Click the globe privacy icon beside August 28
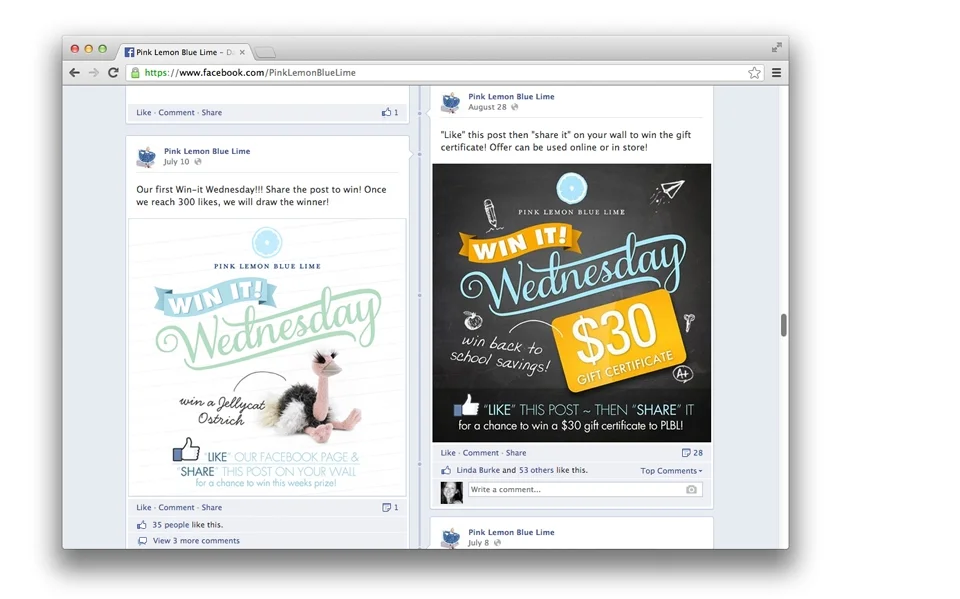The height and width of the screenshot is (599, 960). pyautogui.click(x=514, y=107)
